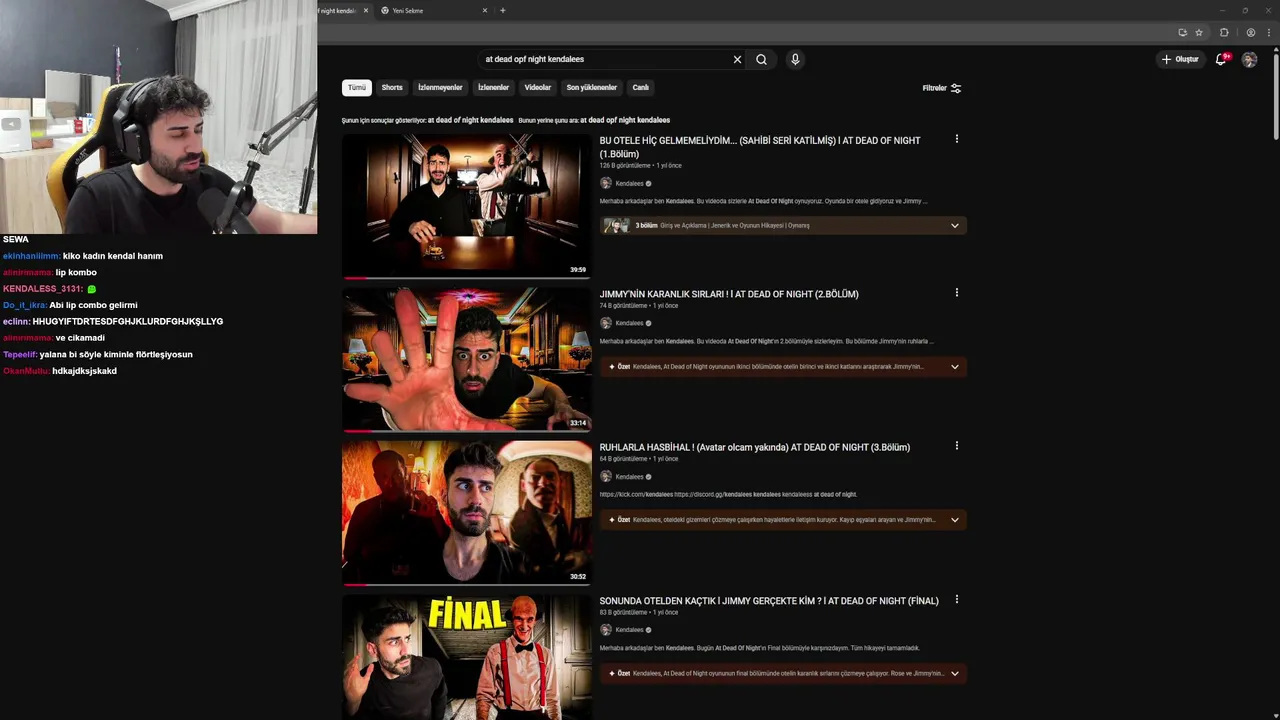Open the Chrome profile icon
Image resolution: width=1280 pixels, height=720 pixels.
coord(1250,32)
